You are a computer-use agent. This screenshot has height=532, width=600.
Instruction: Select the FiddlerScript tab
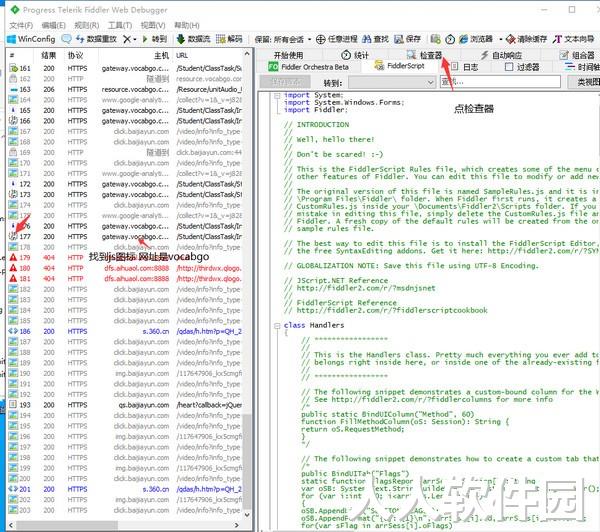(399, 66)
